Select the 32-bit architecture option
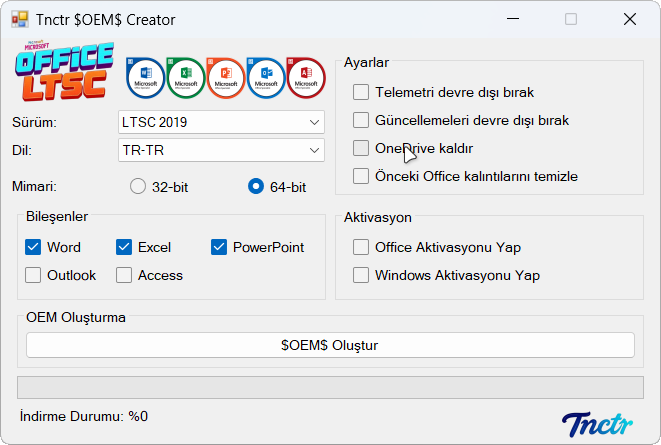This screenshot has width=661, height=445. [138, 186]
